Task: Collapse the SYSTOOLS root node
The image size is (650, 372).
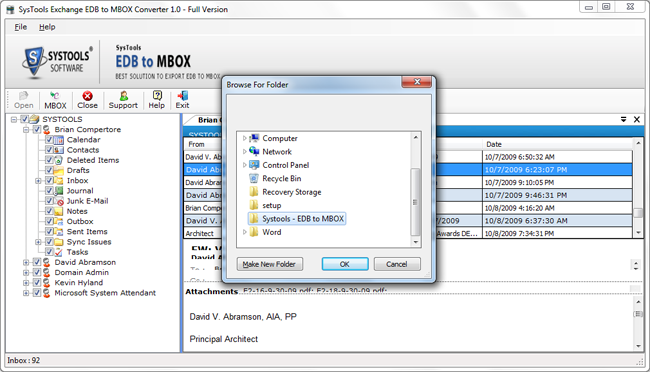Action: click(x=14, y=119)
